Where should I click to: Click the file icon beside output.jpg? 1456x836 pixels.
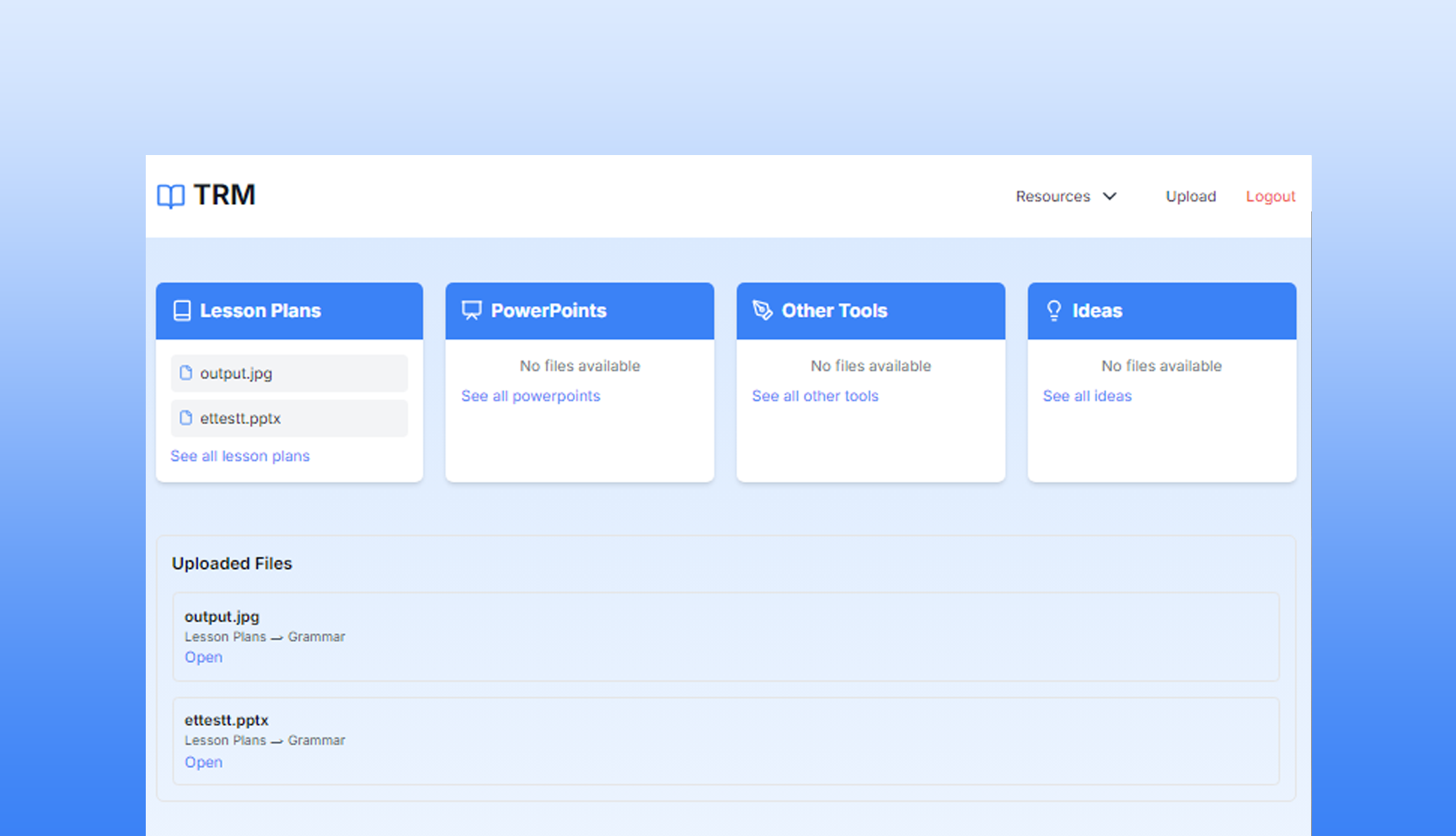[x=186, y=372]
